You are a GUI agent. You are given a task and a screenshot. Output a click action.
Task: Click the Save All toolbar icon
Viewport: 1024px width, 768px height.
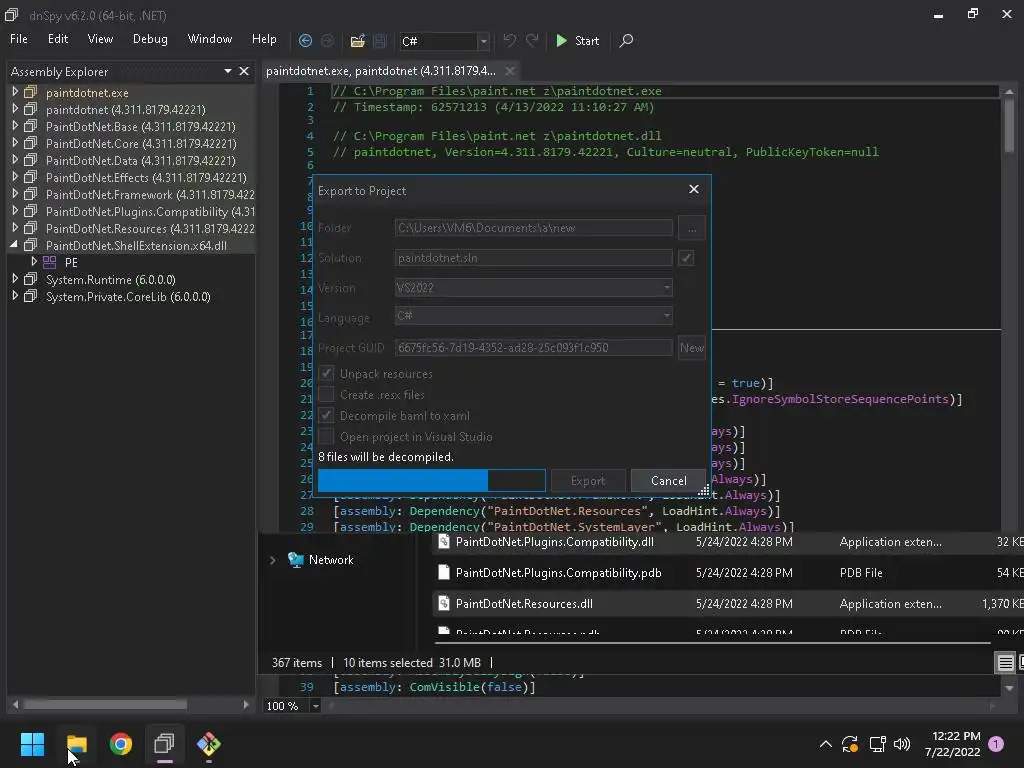pyautogui.click(x=379, y=41)
